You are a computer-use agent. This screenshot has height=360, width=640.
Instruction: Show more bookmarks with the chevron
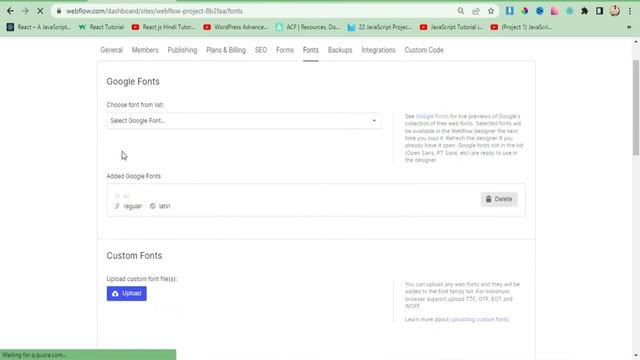pos(629,27)
